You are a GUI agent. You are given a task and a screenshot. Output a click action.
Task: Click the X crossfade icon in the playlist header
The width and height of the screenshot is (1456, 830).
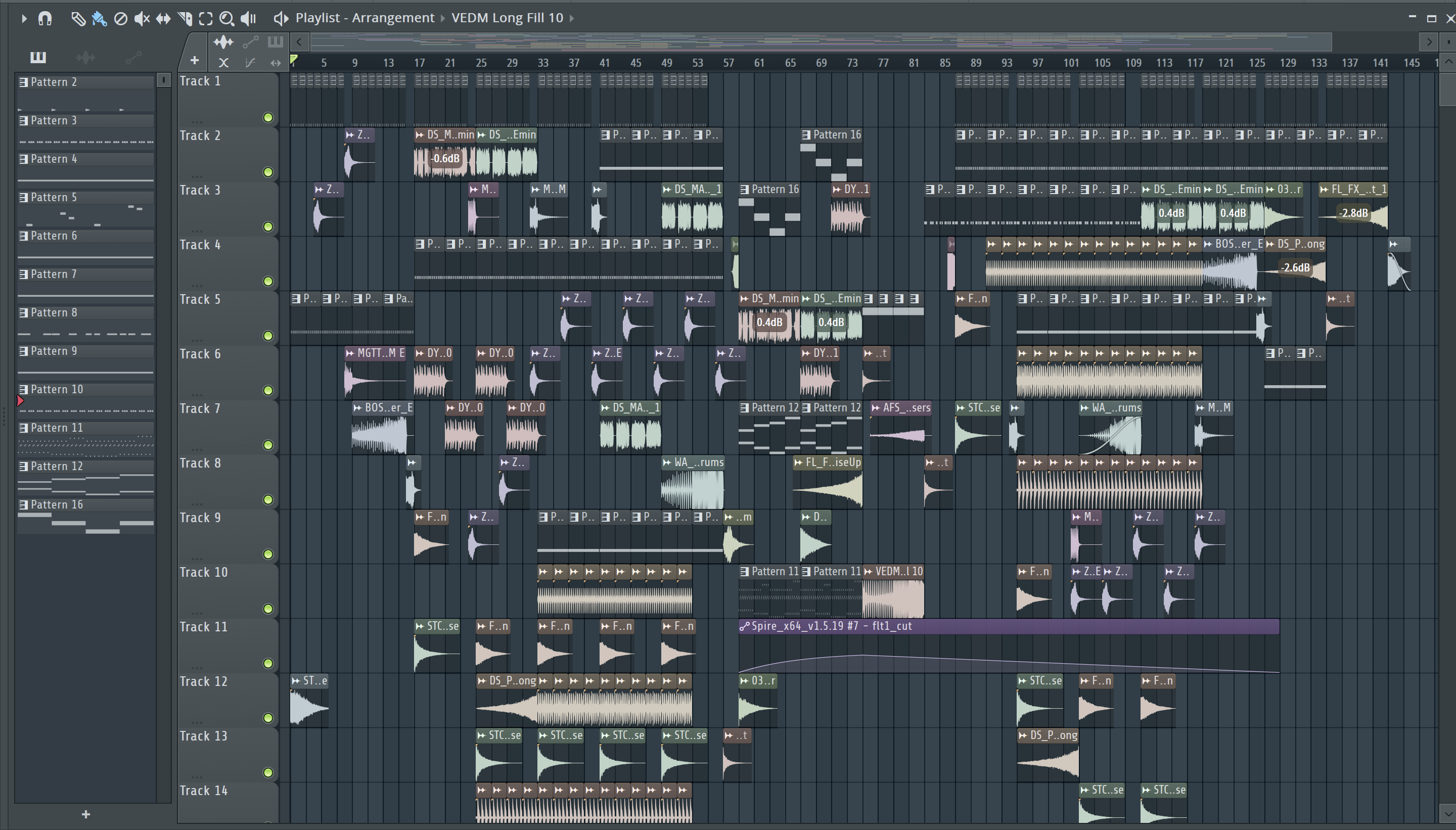pyautogui.click(x=223, y=63)
